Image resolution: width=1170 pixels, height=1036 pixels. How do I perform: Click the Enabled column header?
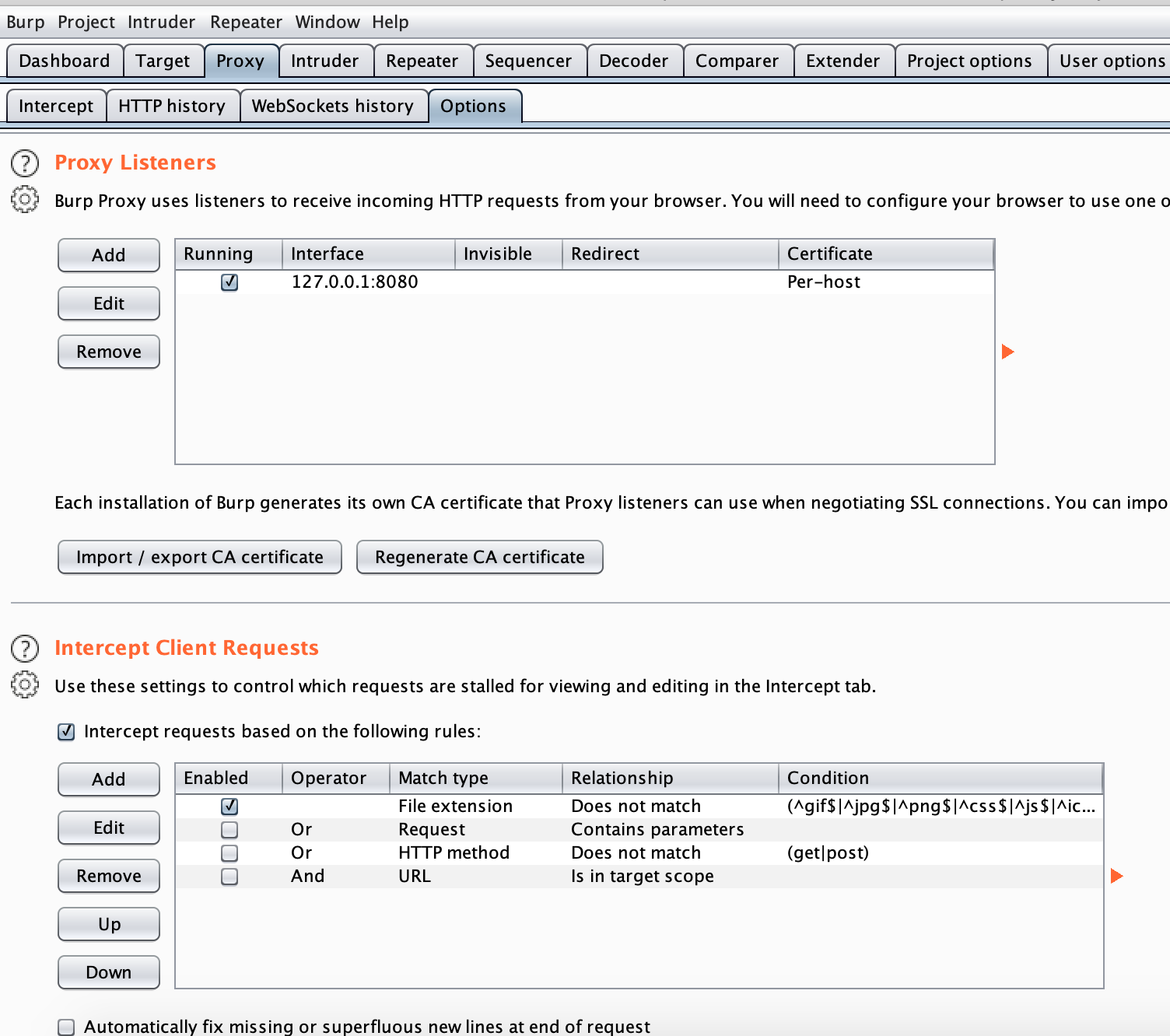pos(229,779)
